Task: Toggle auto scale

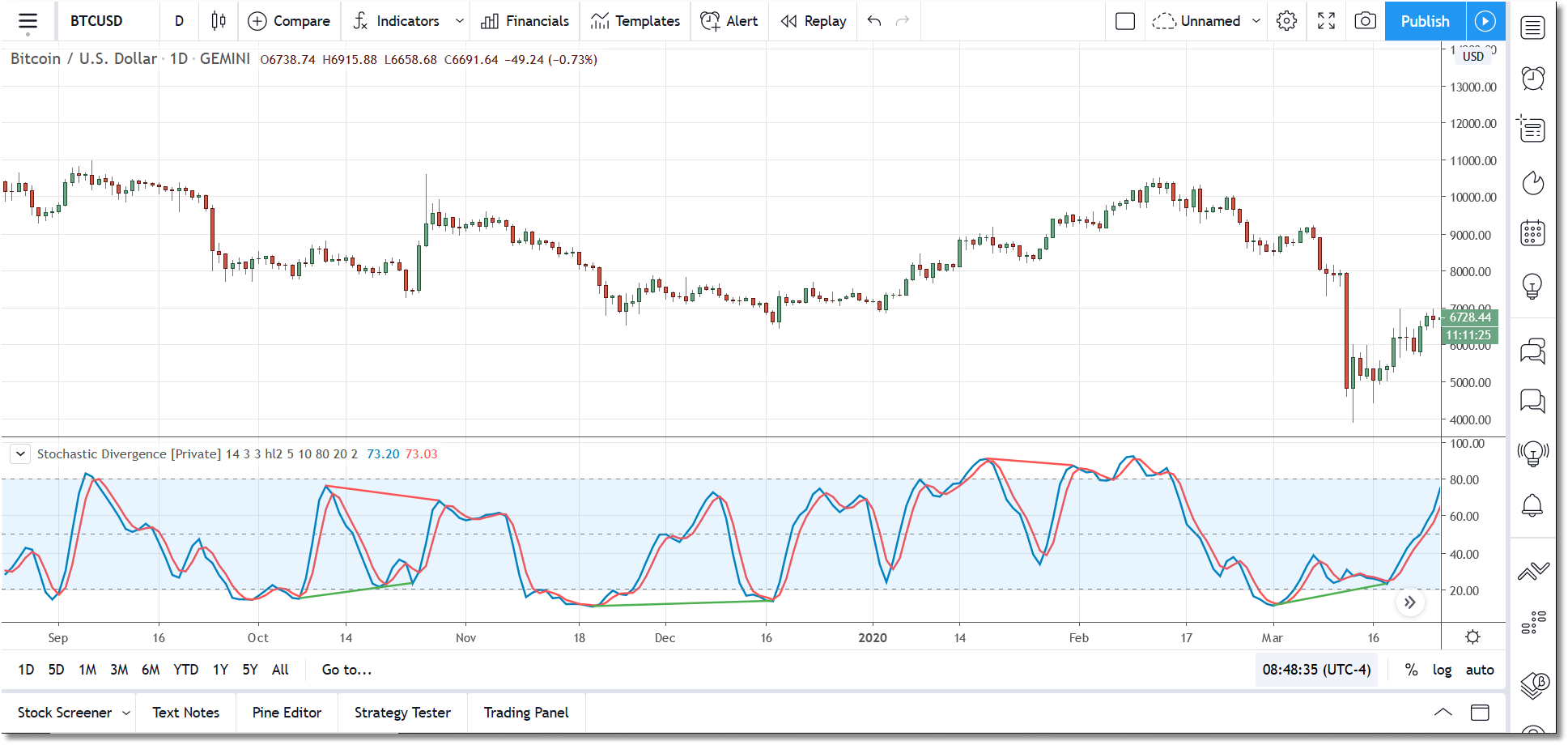Action: click(1480, 670)
